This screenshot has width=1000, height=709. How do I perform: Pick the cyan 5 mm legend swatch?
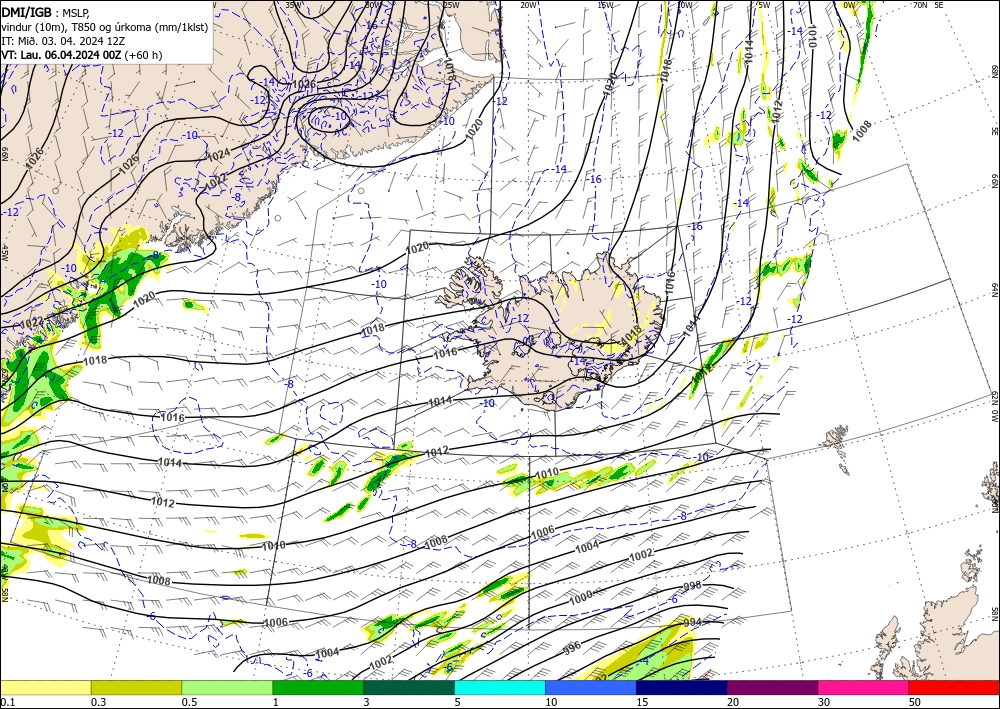point(500,687)
